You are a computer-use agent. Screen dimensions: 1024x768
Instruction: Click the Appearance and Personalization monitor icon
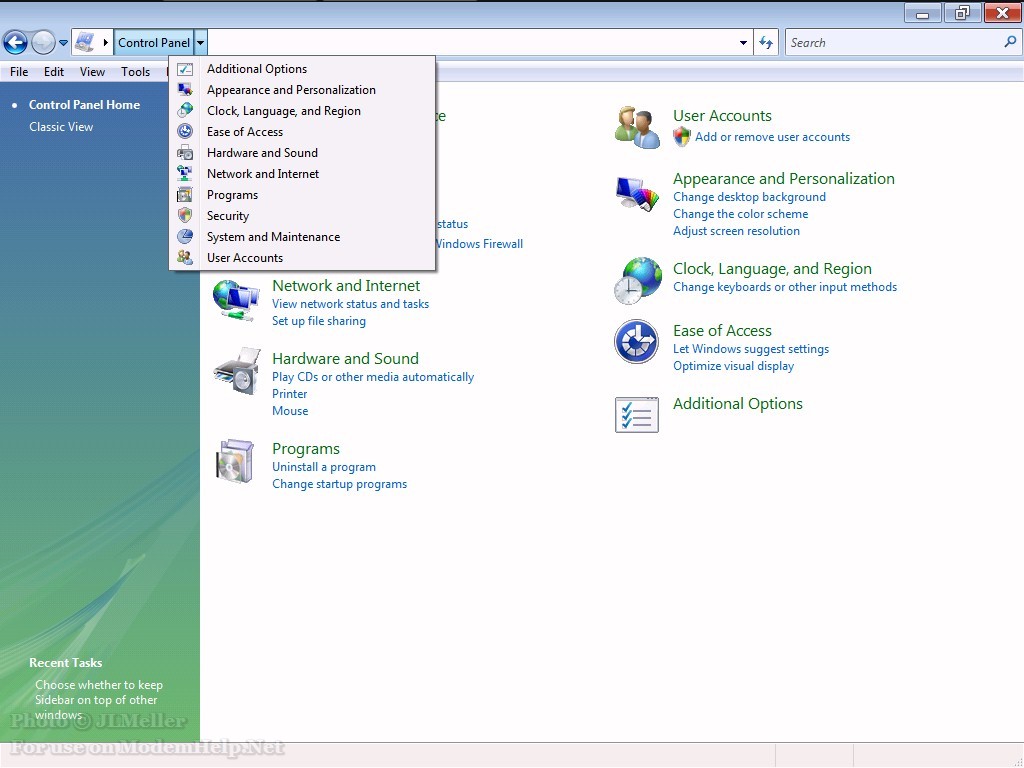[x=637, y=193]
